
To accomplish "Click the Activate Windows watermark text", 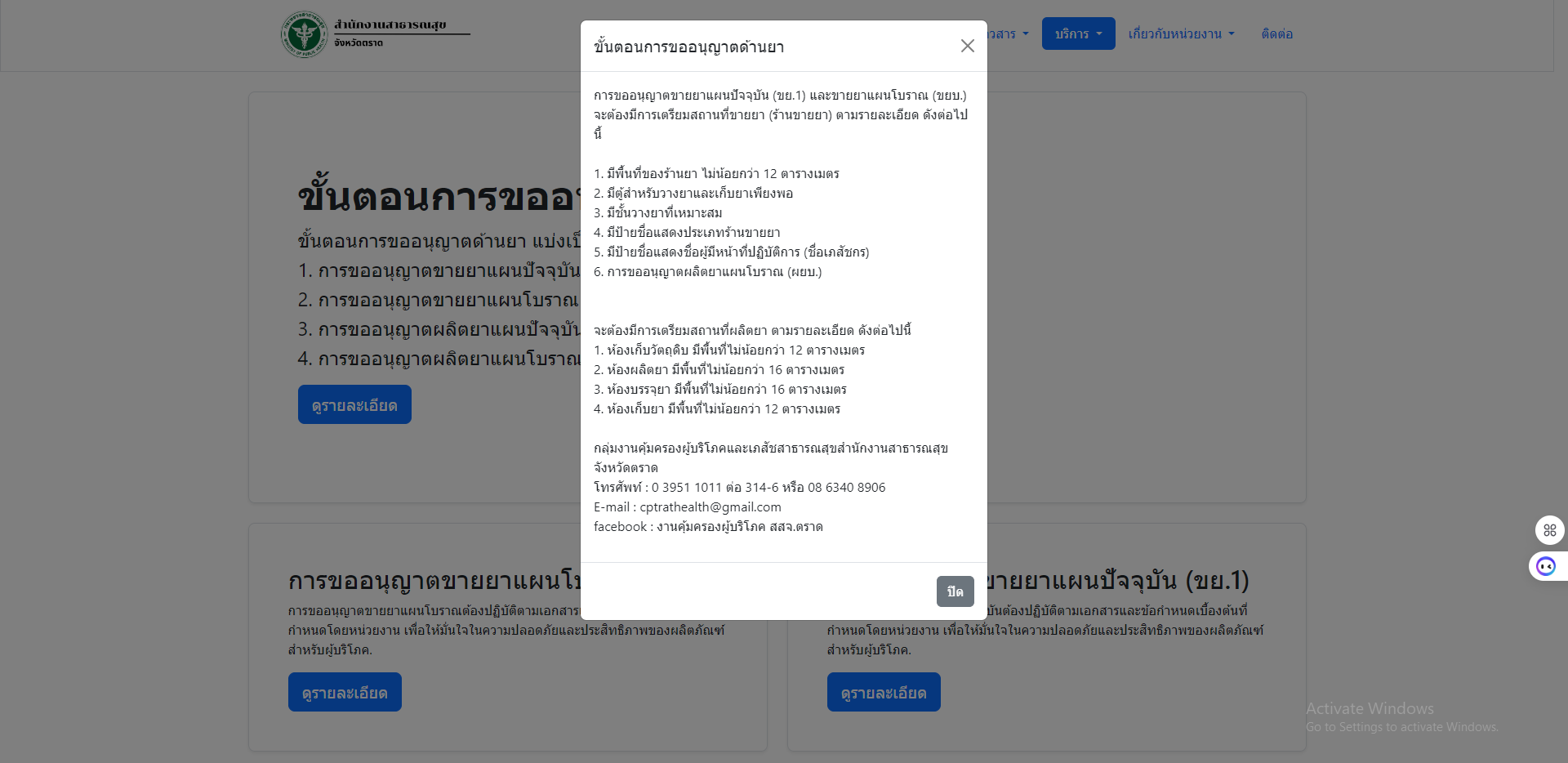I will click(1370, 708).
